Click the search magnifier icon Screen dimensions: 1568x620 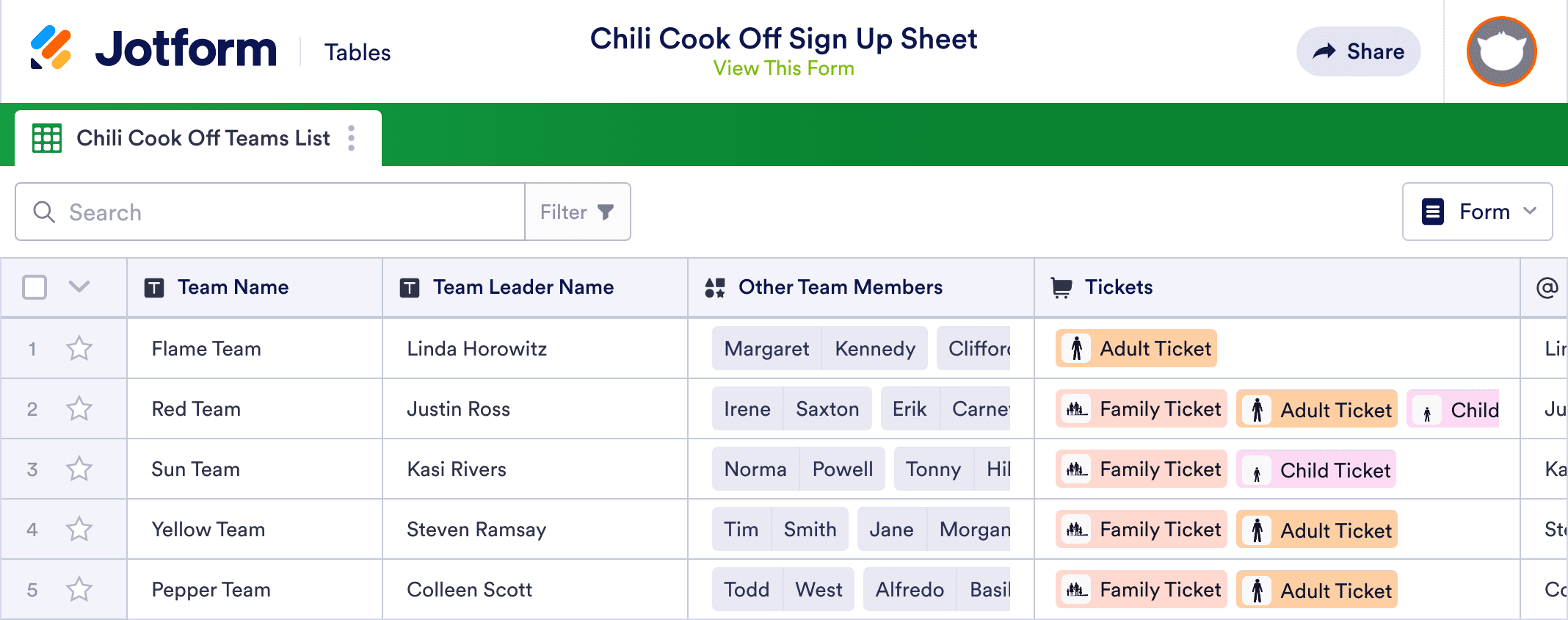click(44, 212)
